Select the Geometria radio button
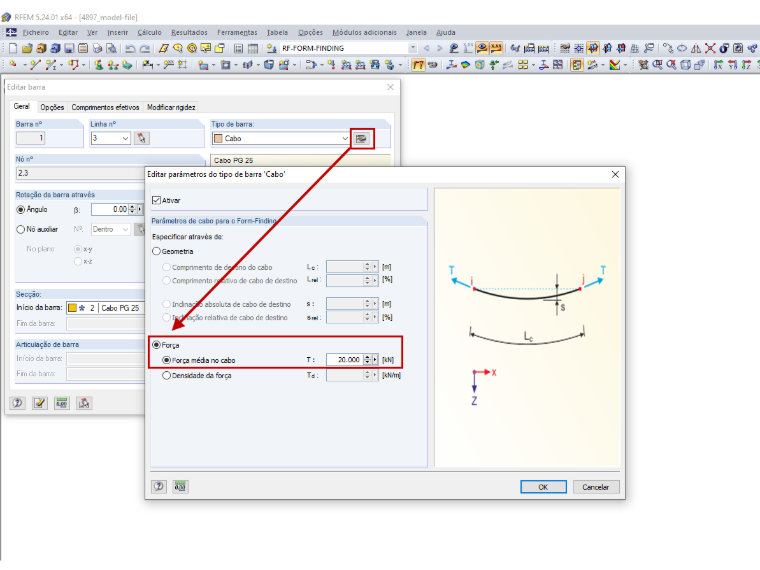 (156, 251)
